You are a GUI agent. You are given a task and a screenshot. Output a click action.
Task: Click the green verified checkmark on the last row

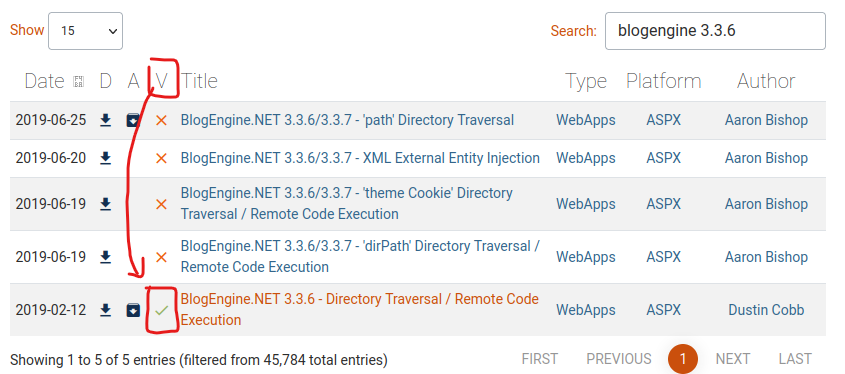[161, 310]
